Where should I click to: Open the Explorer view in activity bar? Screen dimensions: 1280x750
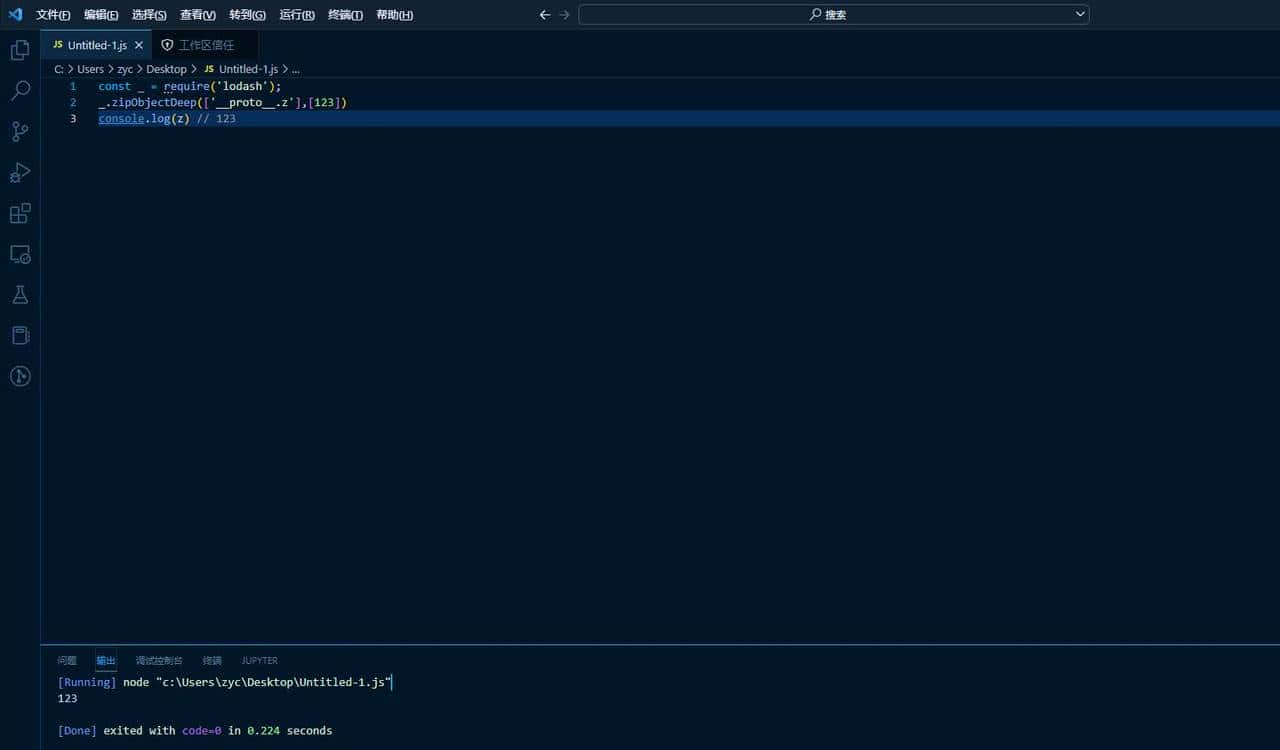click(20, 49)
